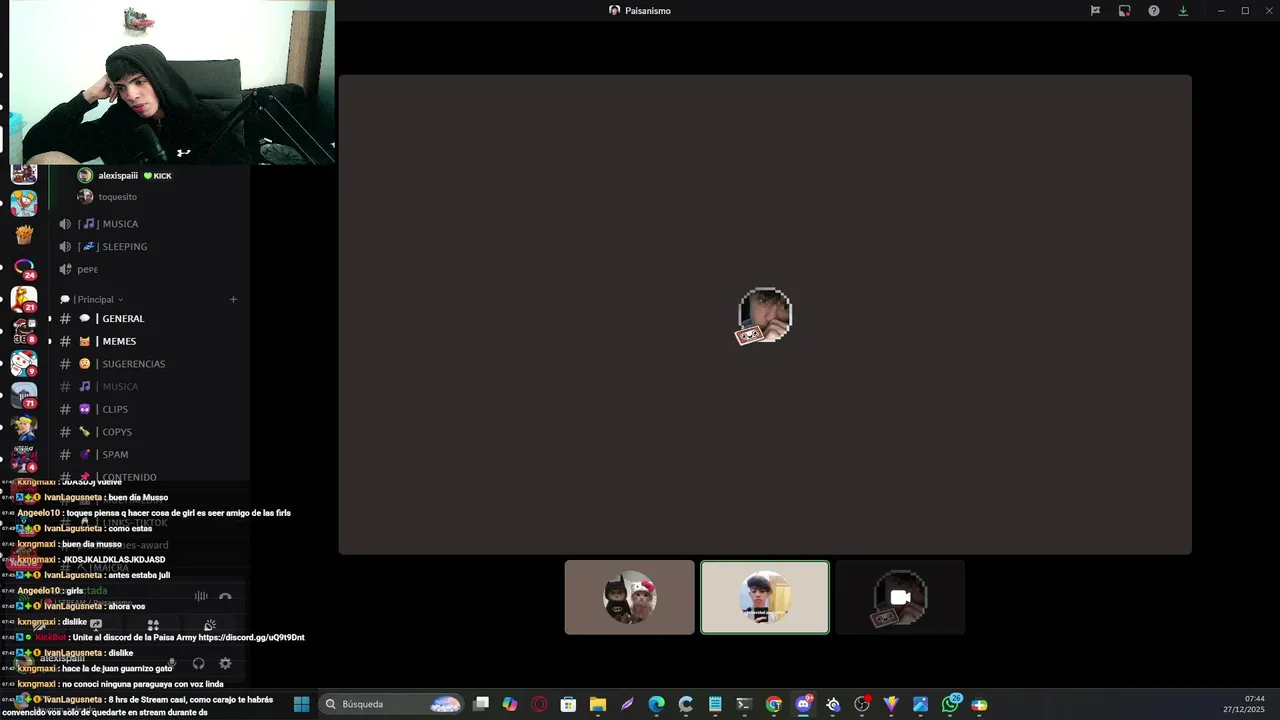The image size is (1280, 720).
Task: Select the two cats participant tile
Action: pyautogui.click(x=629, y=597)
